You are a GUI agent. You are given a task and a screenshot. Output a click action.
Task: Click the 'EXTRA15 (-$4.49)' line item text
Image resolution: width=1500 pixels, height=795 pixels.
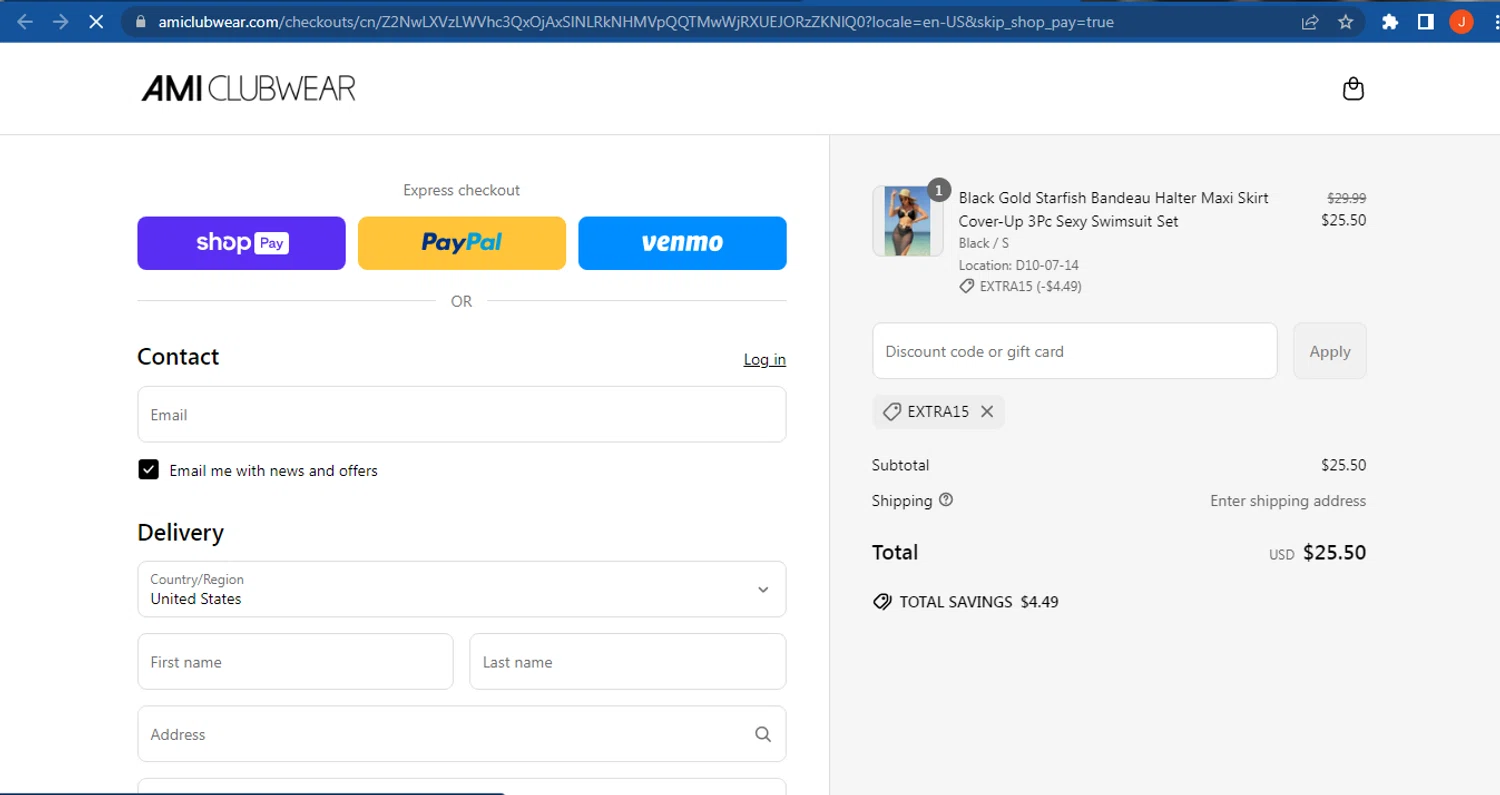tap(1030, 286)
